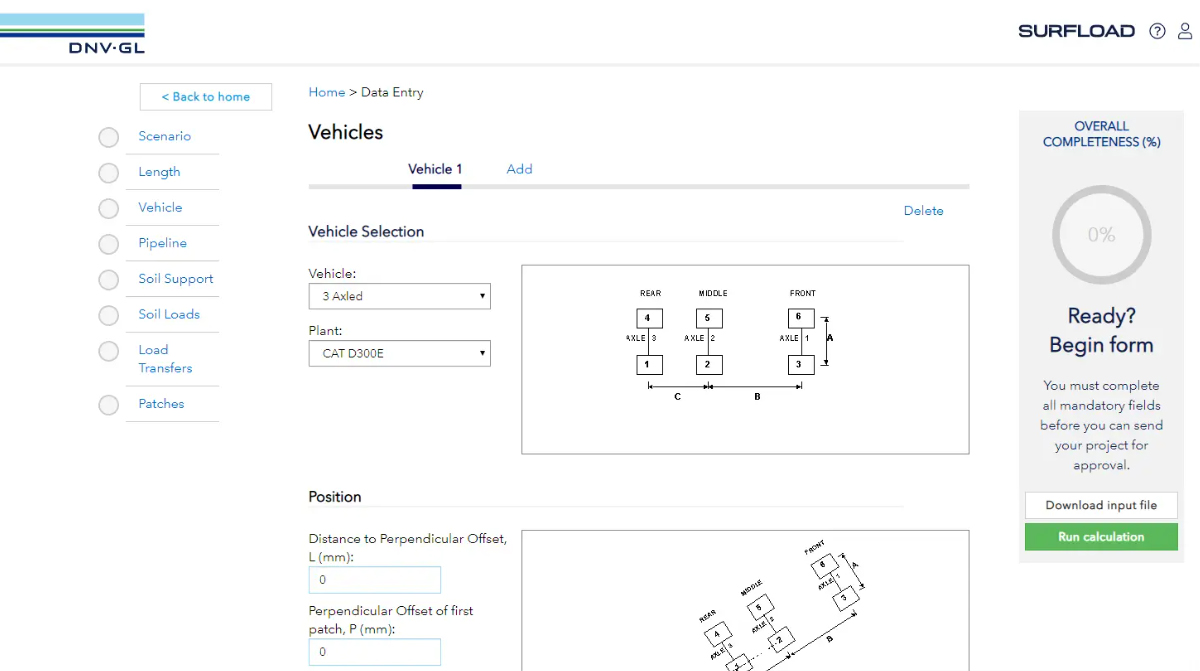Image resolution: width=1200 pixels, height=671 pixels.
Task: Switch to the Vehicle 1 tab
Action: click(x=435, y=169)
